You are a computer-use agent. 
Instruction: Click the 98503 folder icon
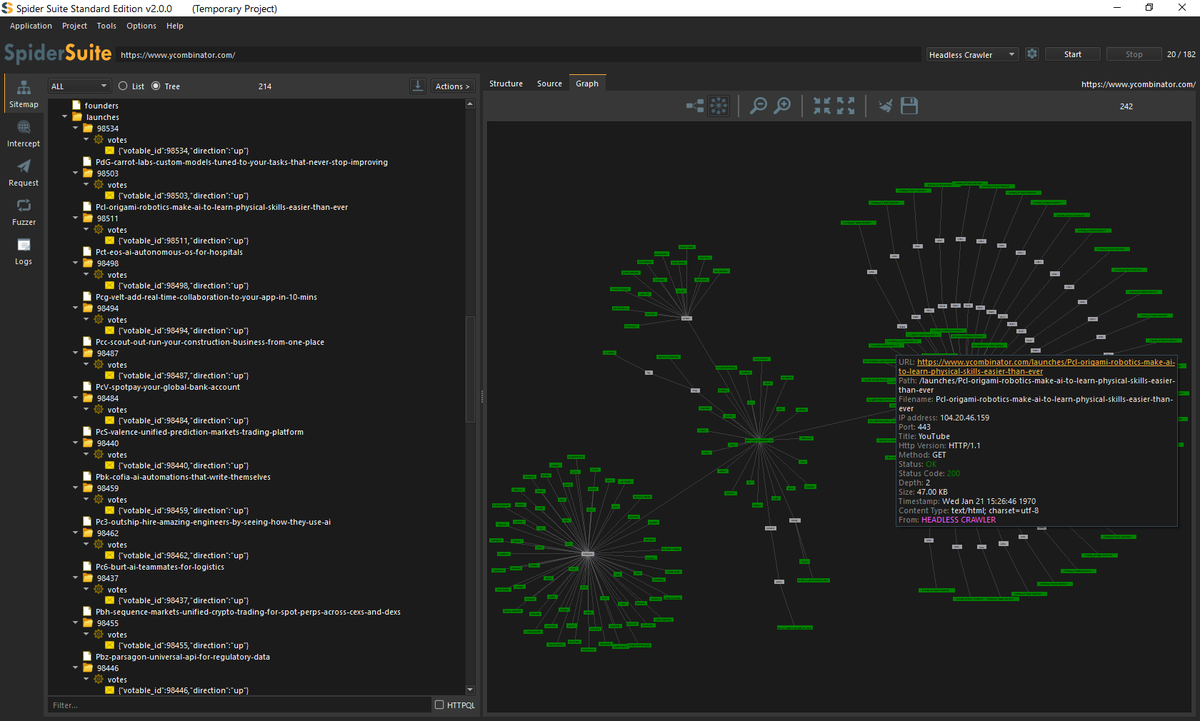(x=88, y=173)
